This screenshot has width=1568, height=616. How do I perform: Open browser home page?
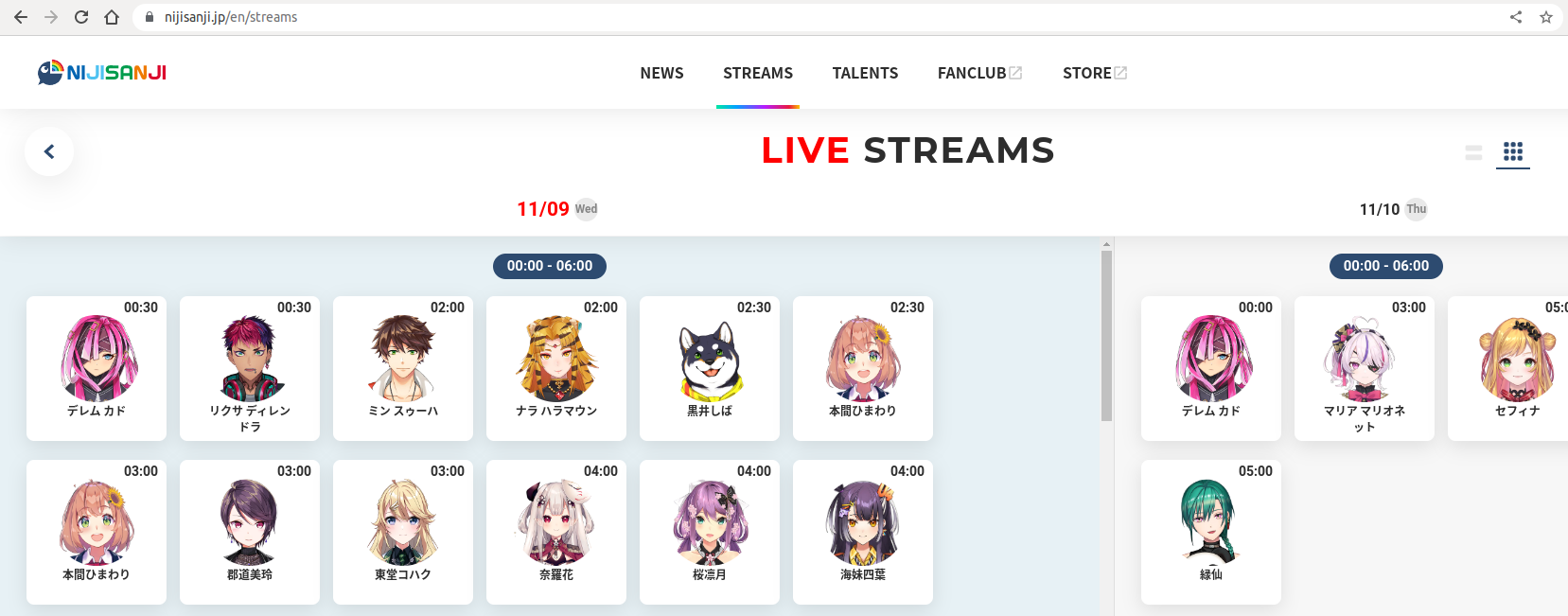pyautogui.click(x=112, y=17)
